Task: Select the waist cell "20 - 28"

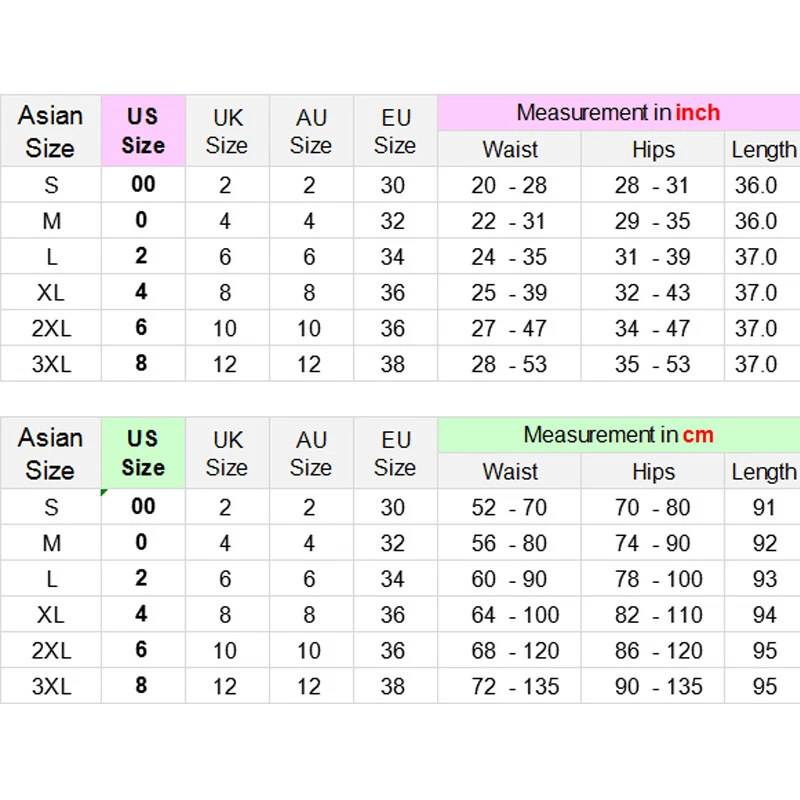Action: 510,185
